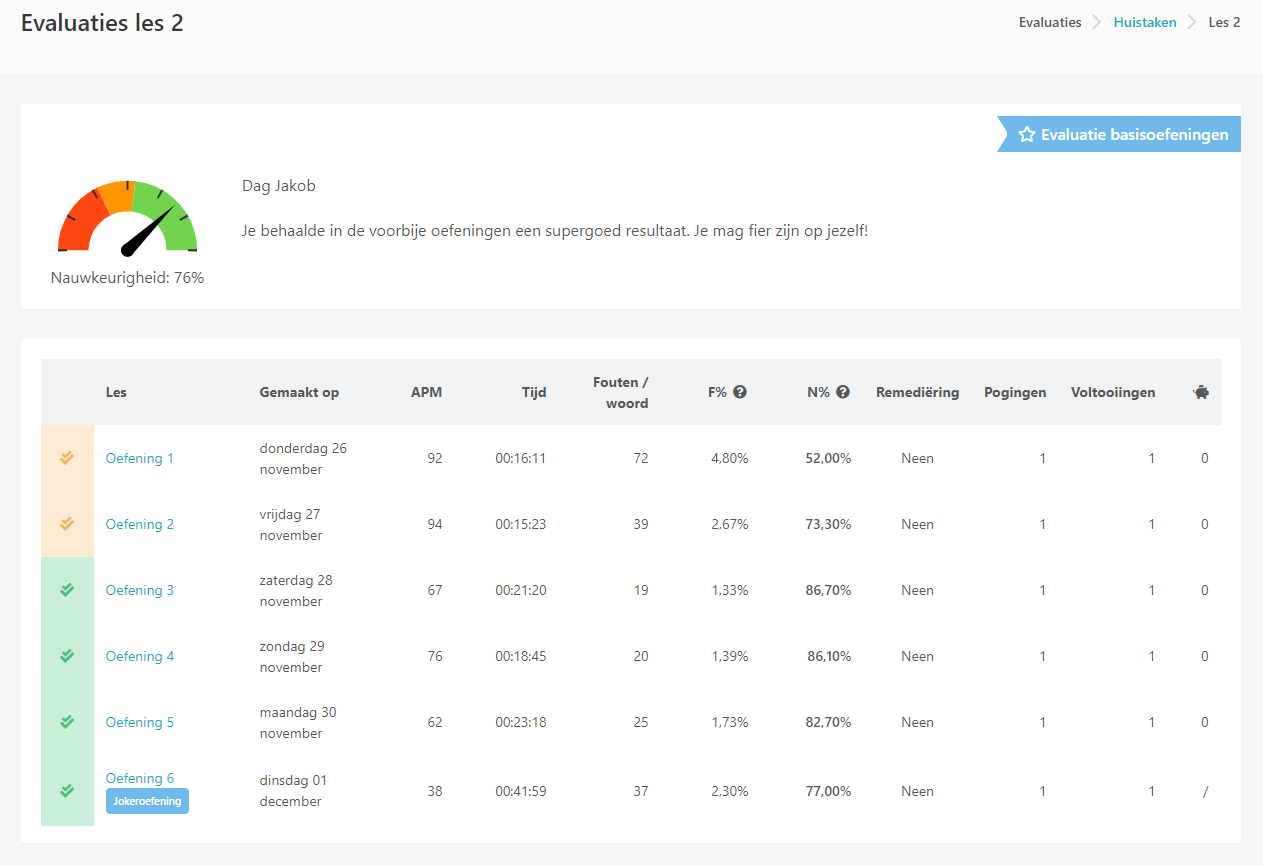Click the time value 00:16:11

pos(521,458)
